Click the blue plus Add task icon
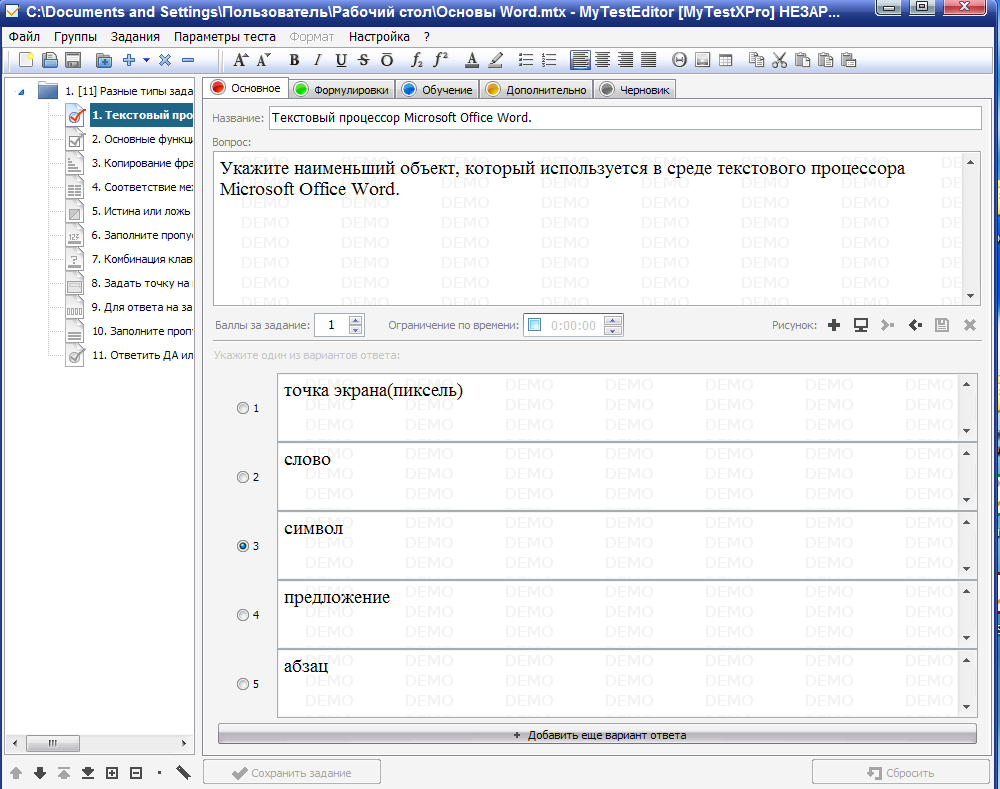 pyautogui.click(x=129, y=61)
